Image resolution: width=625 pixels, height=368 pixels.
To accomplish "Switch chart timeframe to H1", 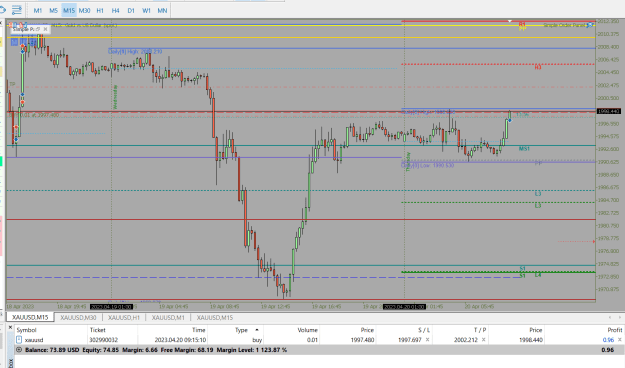I will [100, 10].
